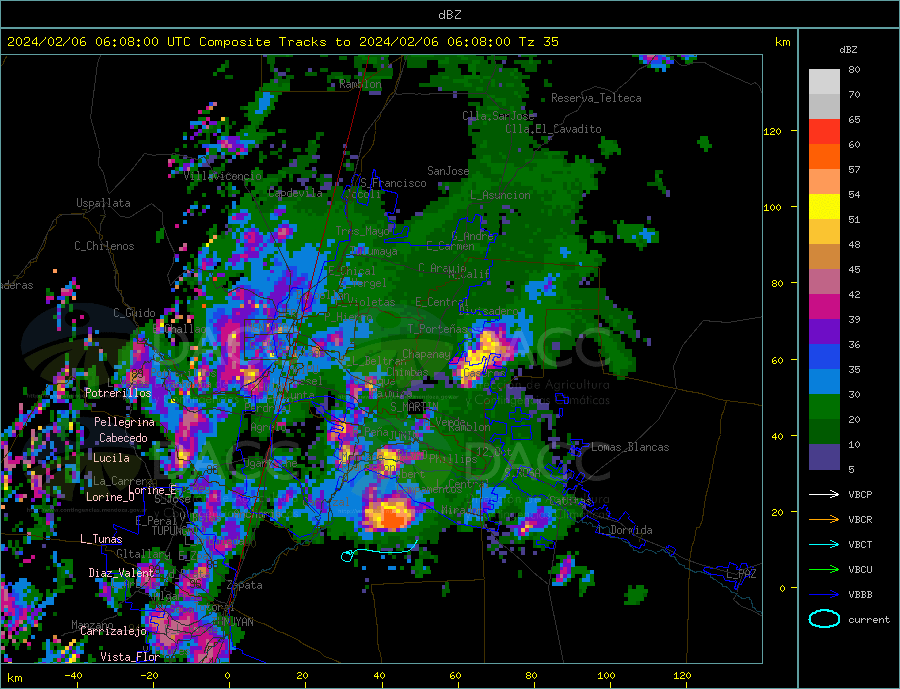The image size is (900, 689).
Task: Pick the magenta swatch between 42 and 39
Action: tap(824, 307)
